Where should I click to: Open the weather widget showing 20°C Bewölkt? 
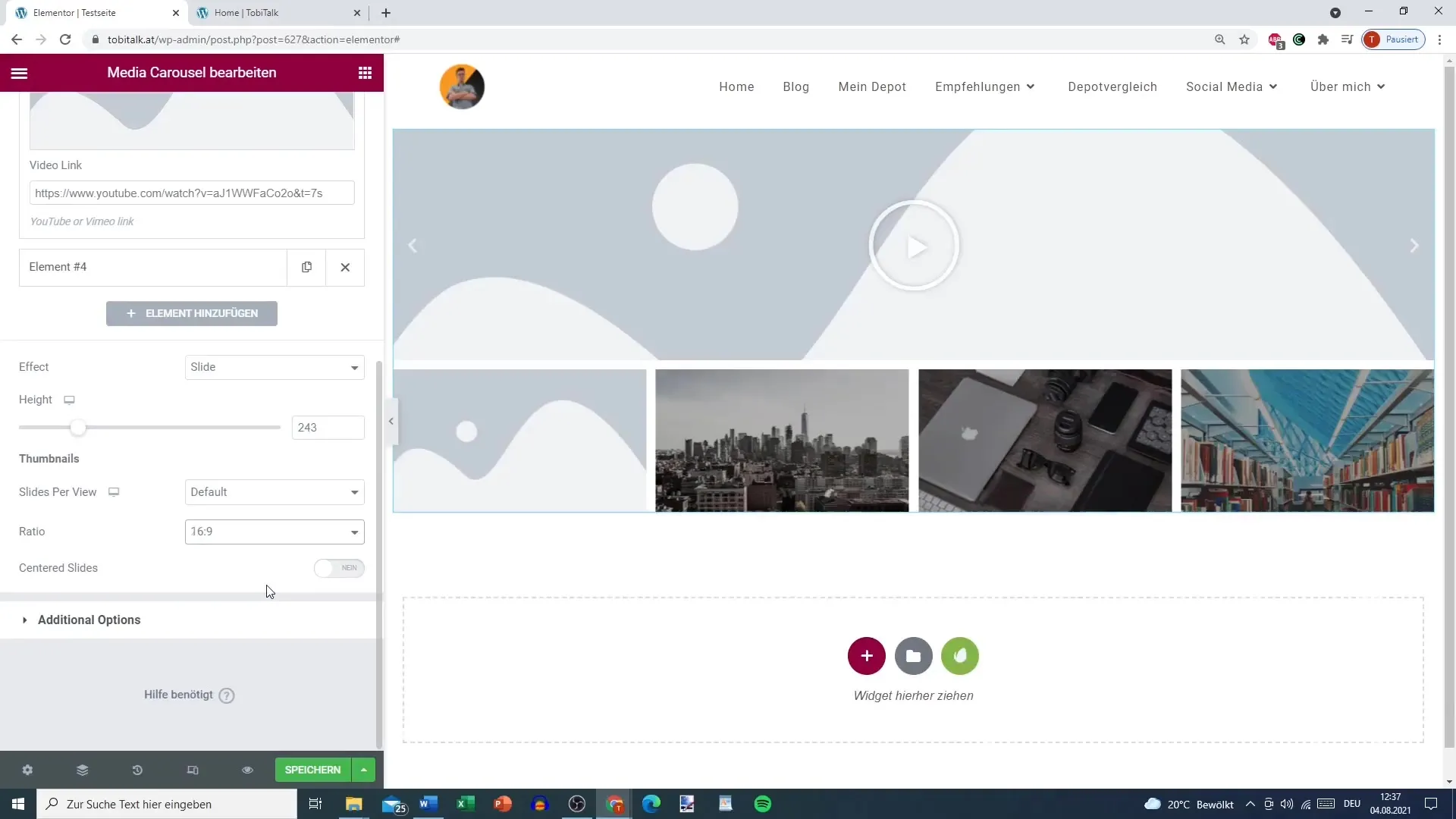tap(1189, 804)
